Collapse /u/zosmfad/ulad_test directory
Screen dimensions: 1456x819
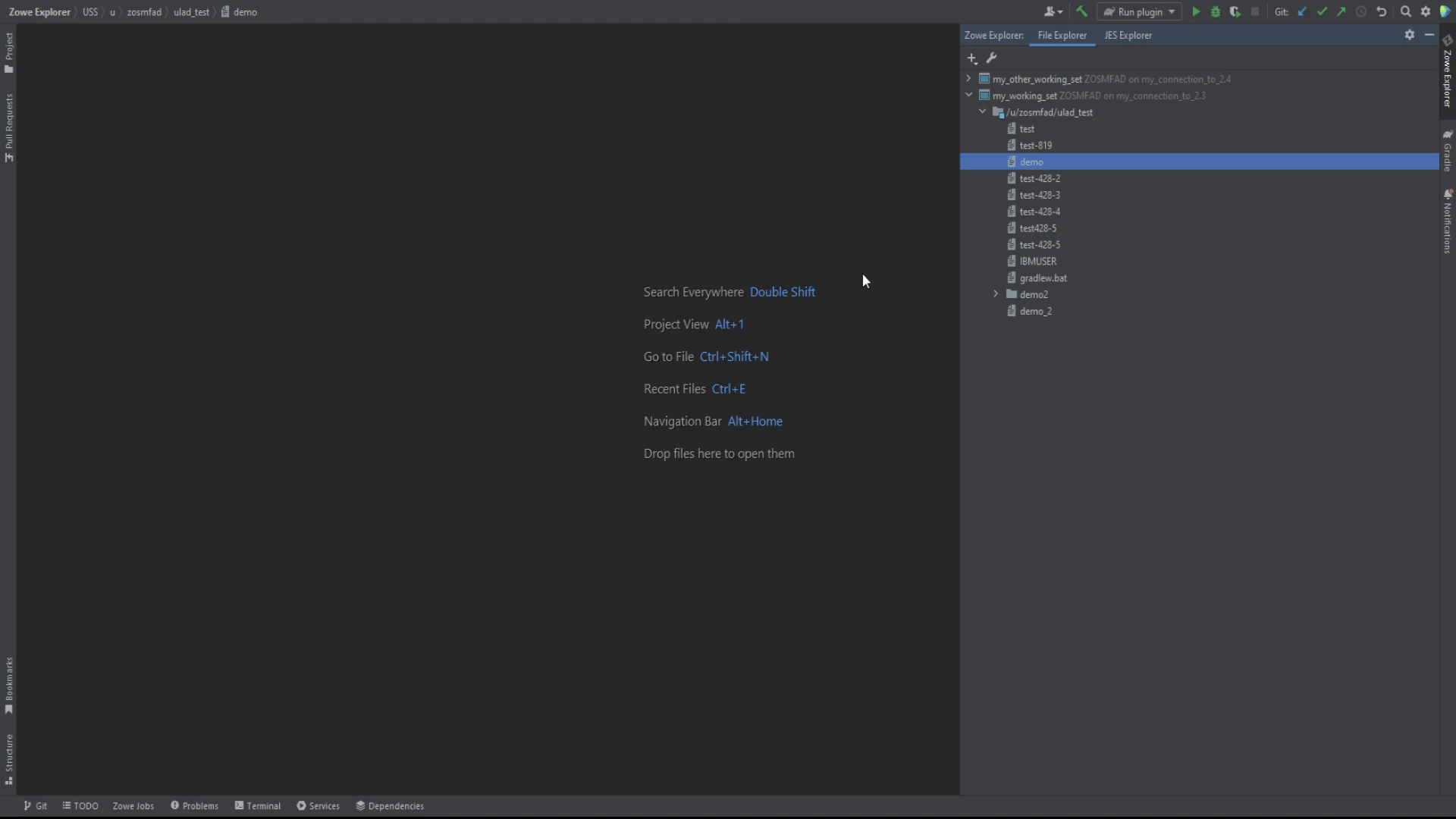[983, 111]
